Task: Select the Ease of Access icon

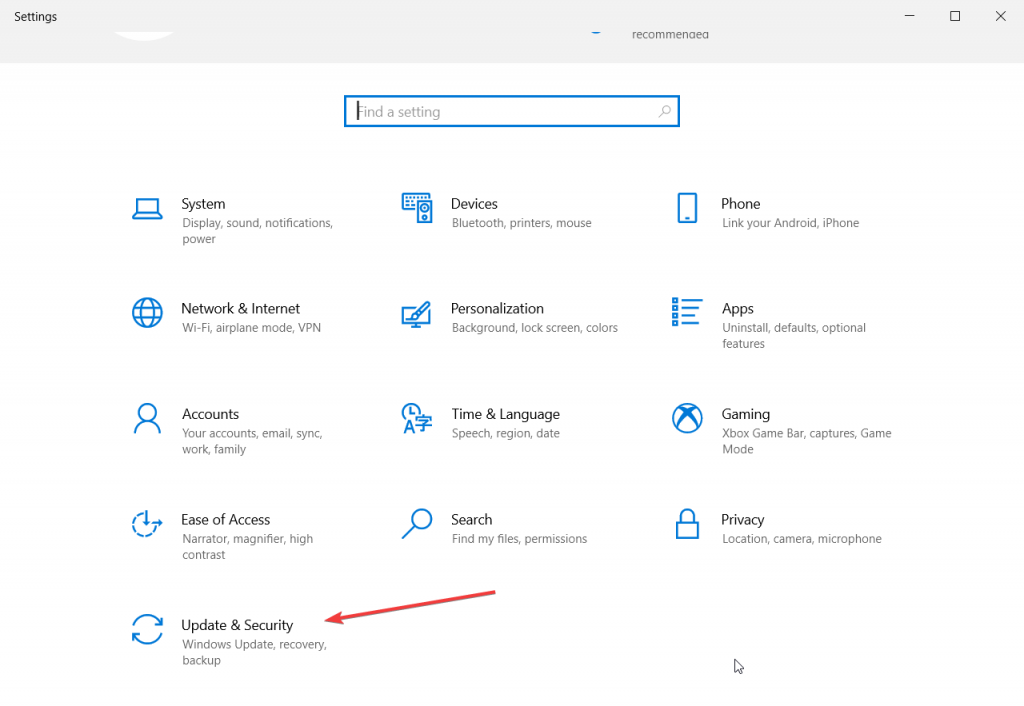Action: pyautogui.click(x=147, y=523)
